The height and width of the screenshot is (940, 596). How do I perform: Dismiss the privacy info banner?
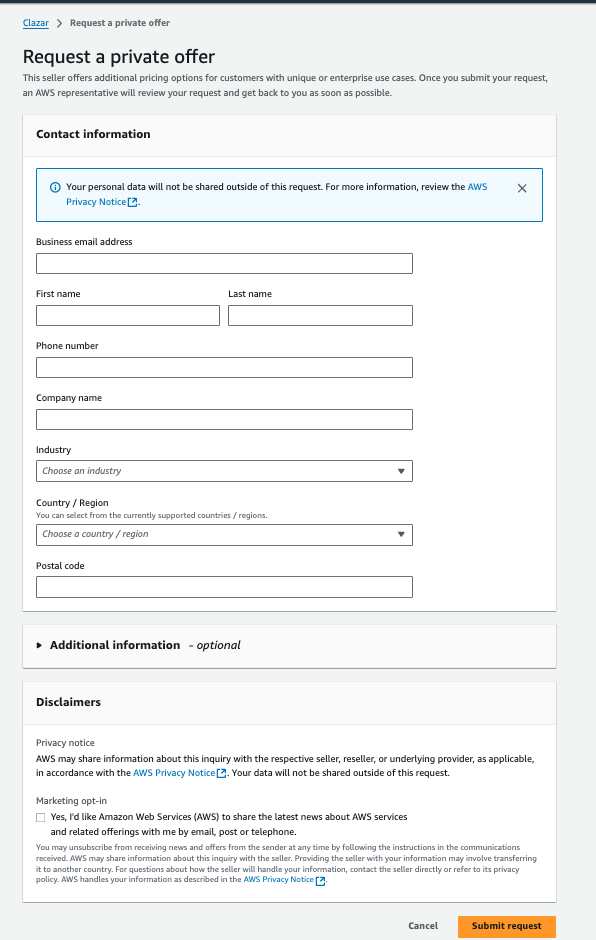(522, 188)
